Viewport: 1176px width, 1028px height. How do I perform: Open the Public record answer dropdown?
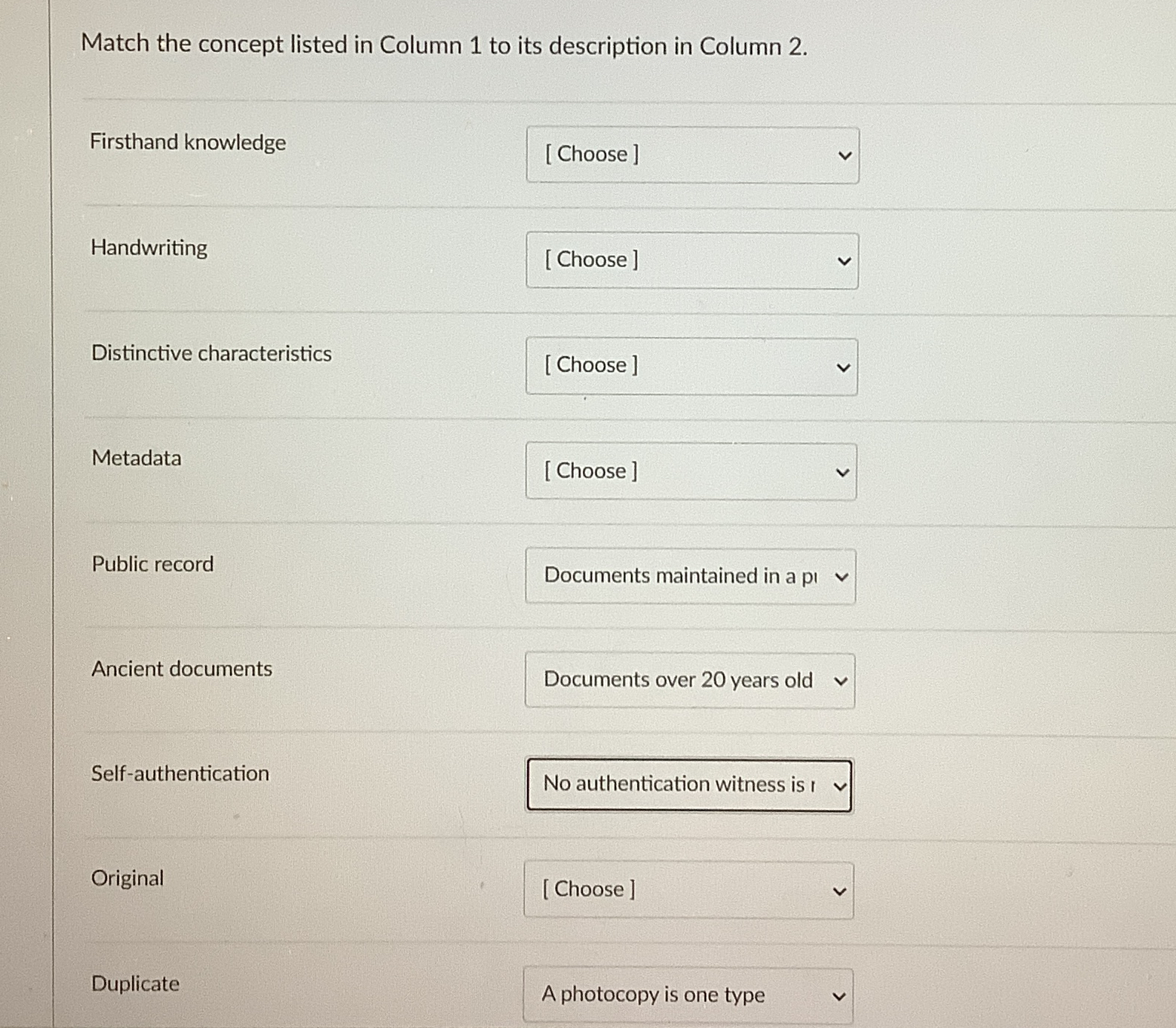pyautogui.click(x=689, y=576)
